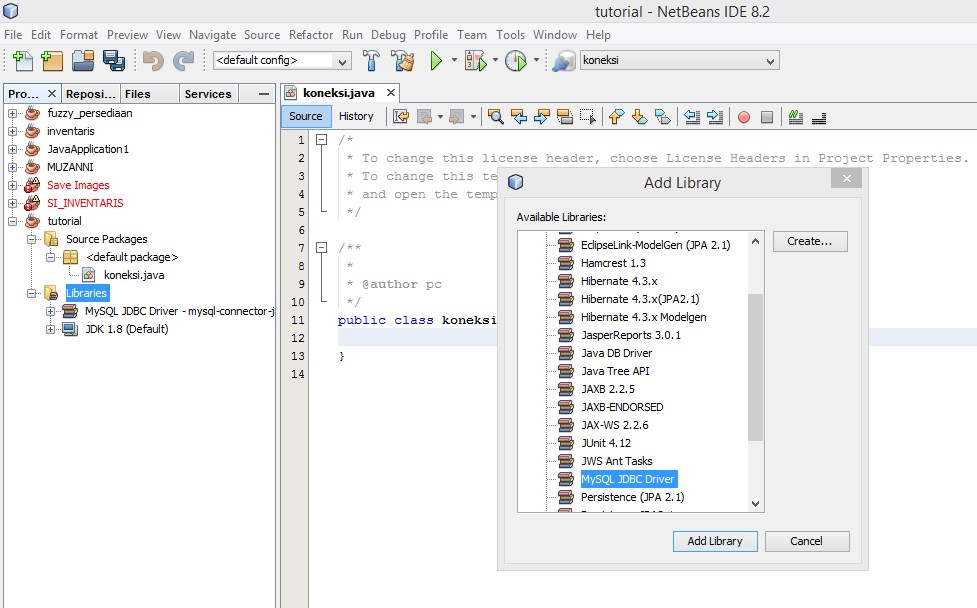Click the New Project toolbar icon
The width and height of the screenshot is (977, 608).
point(52,61)
